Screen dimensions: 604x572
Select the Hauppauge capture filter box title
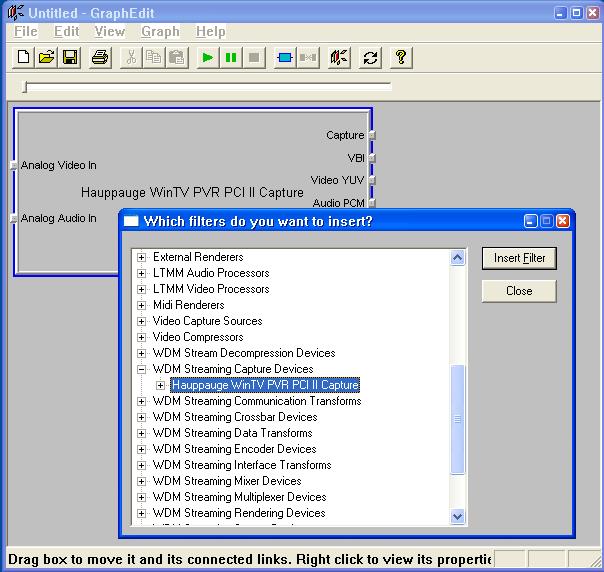pos(192,192)
